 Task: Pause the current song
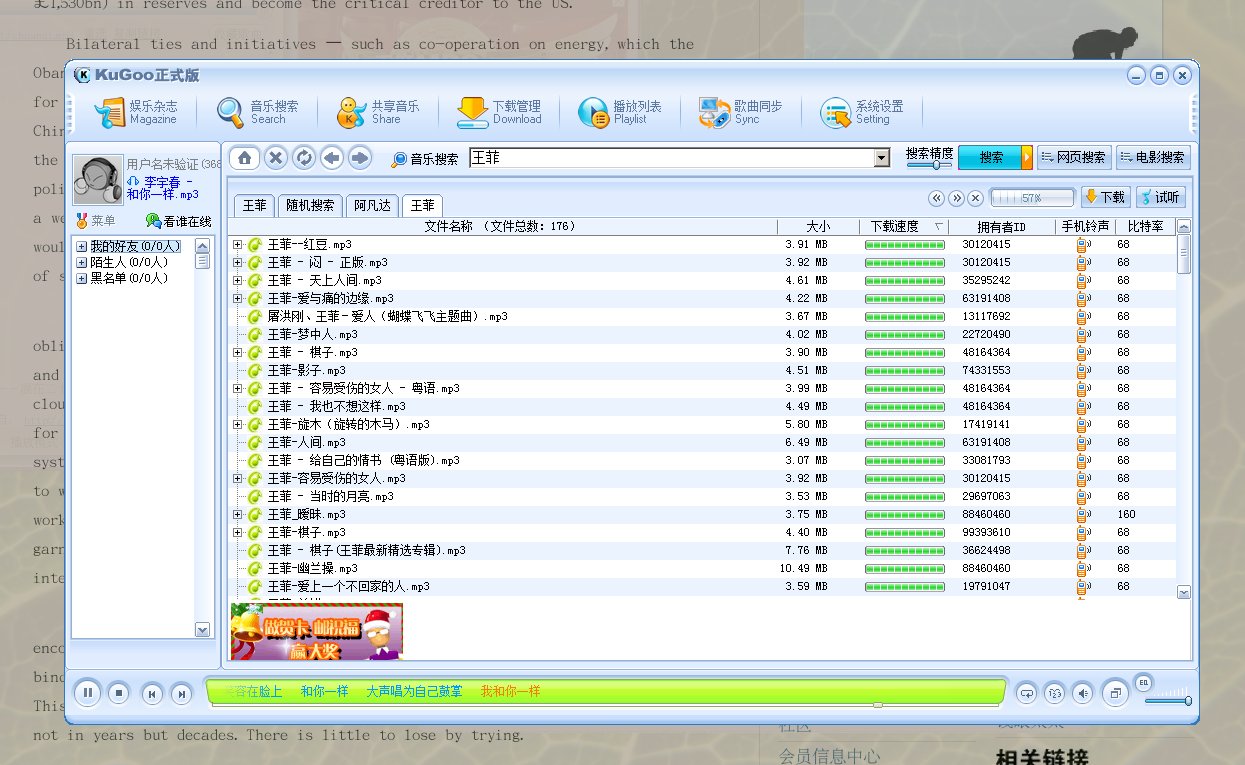click(x=88, y=692)
